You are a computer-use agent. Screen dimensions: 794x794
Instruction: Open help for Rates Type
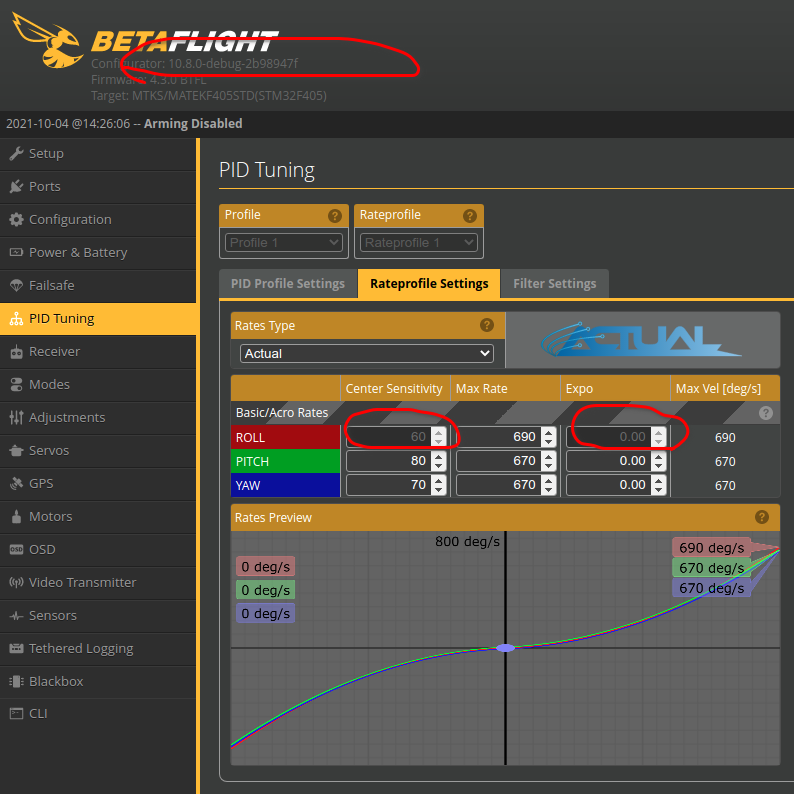(487, 325)
